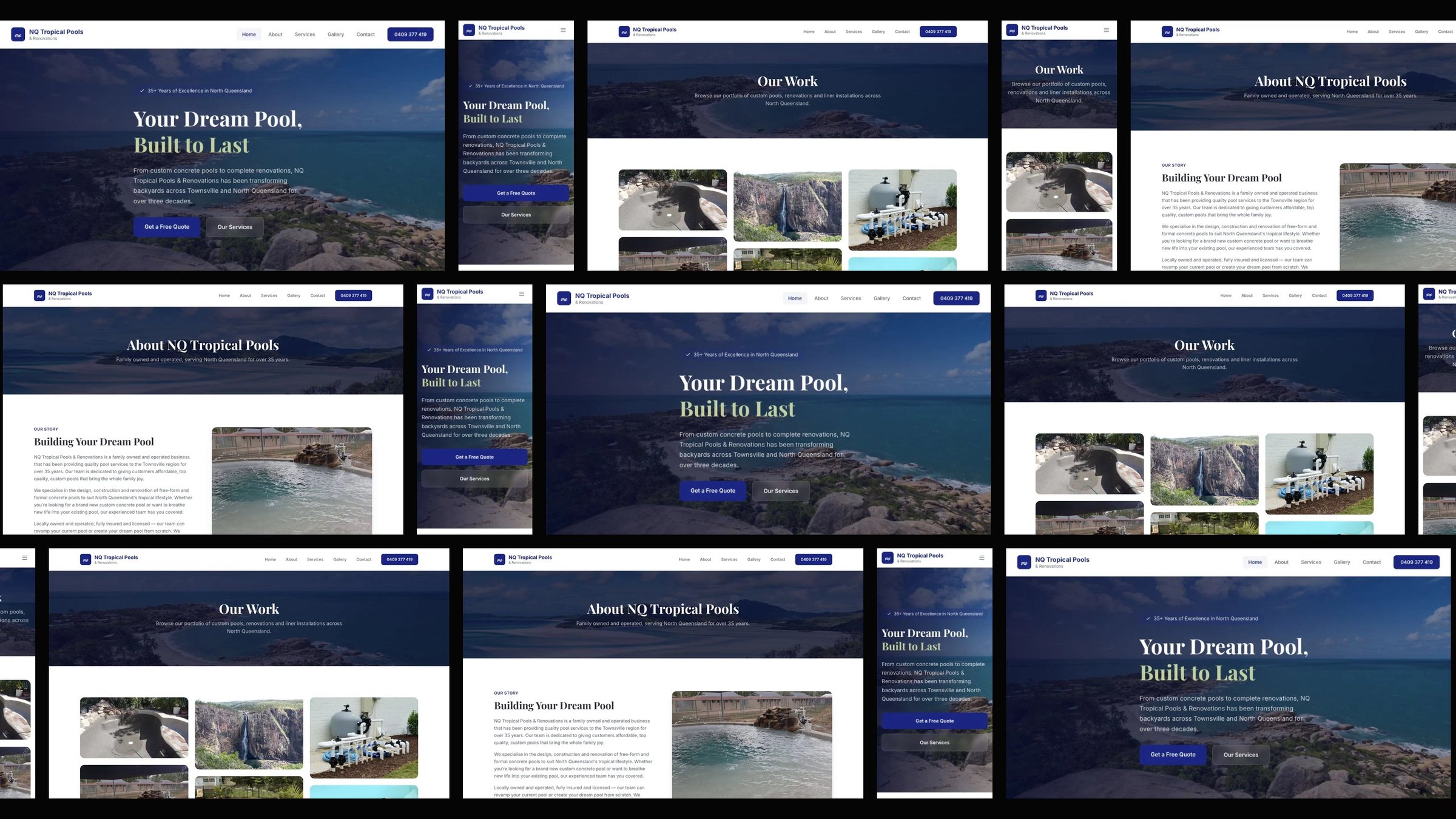Select Home nav tab in bottom-row desktop home mockup
The image size is (1456, 819).
(x=1255, y=562)
